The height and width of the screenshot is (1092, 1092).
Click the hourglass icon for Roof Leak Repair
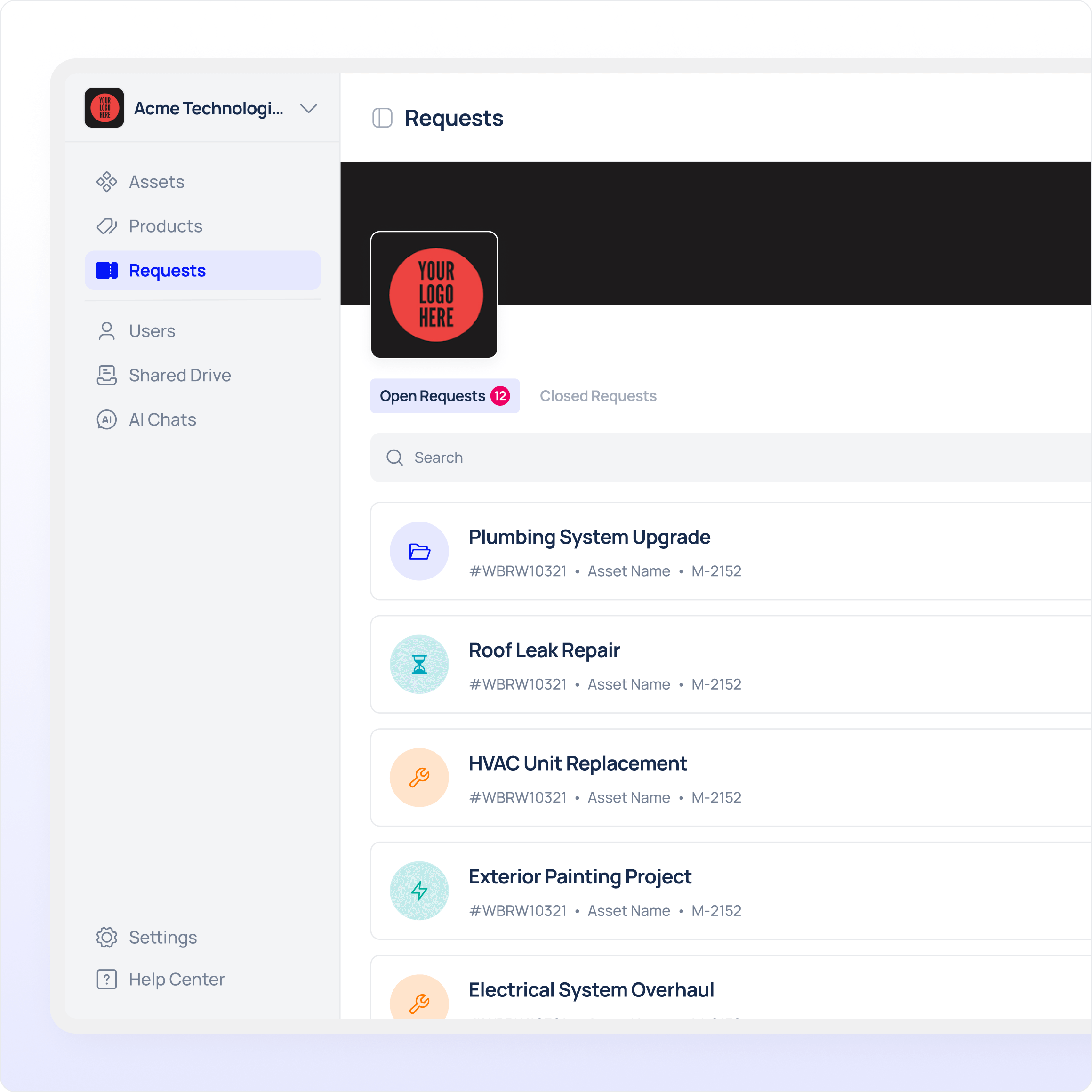[x=419, y=664]
